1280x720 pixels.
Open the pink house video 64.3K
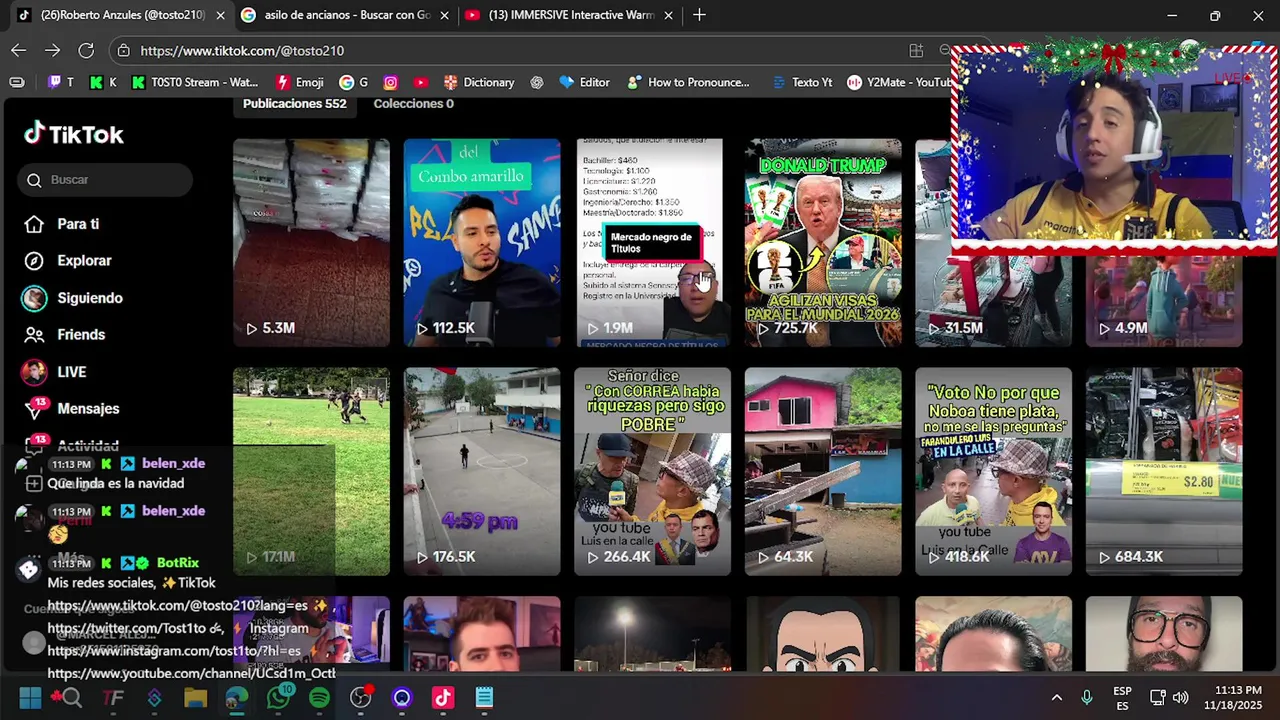823,471
